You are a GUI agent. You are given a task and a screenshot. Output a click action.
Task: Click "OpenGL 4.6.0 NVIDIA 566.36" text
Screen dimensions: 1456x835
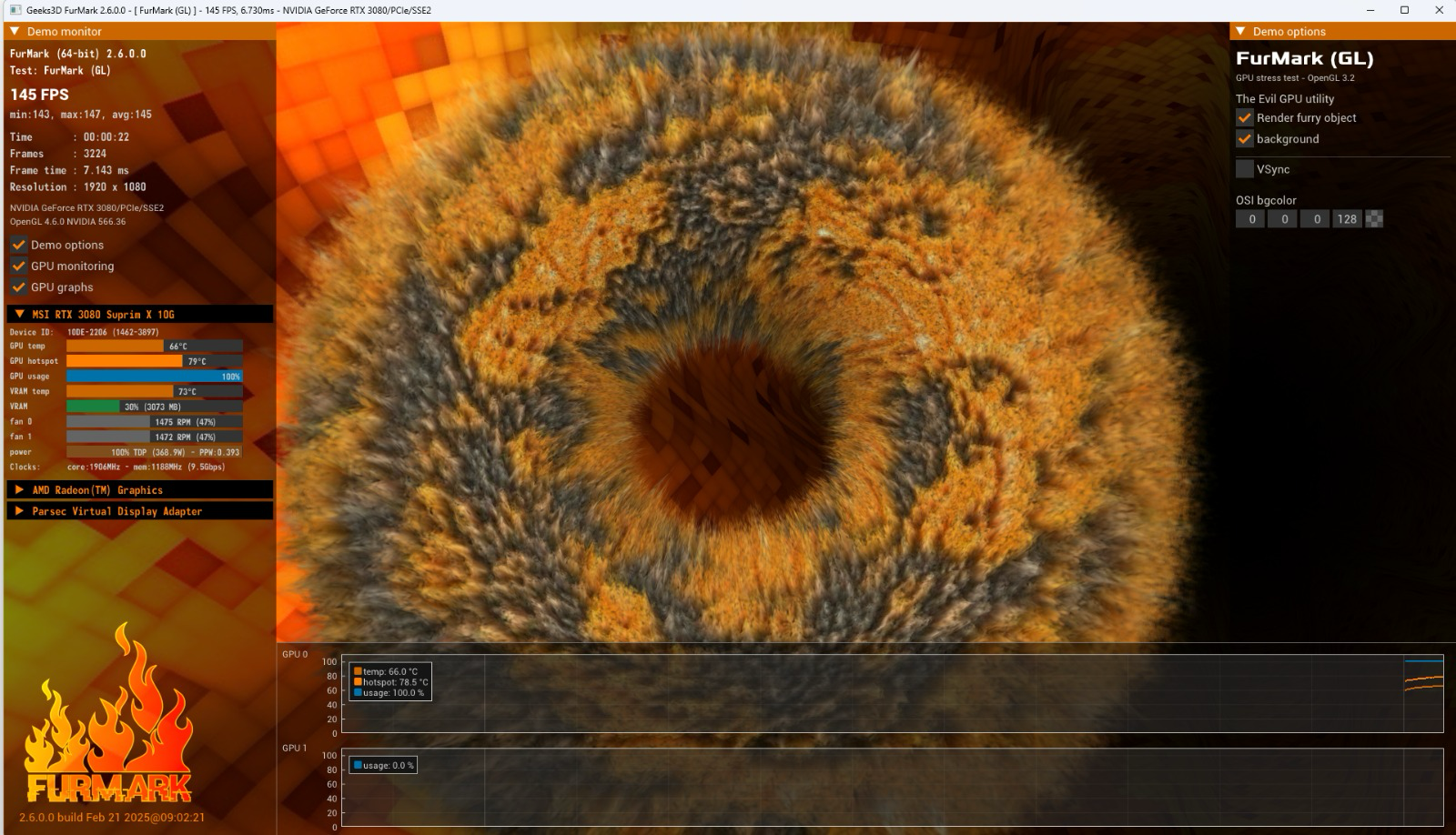coord(68,222)
